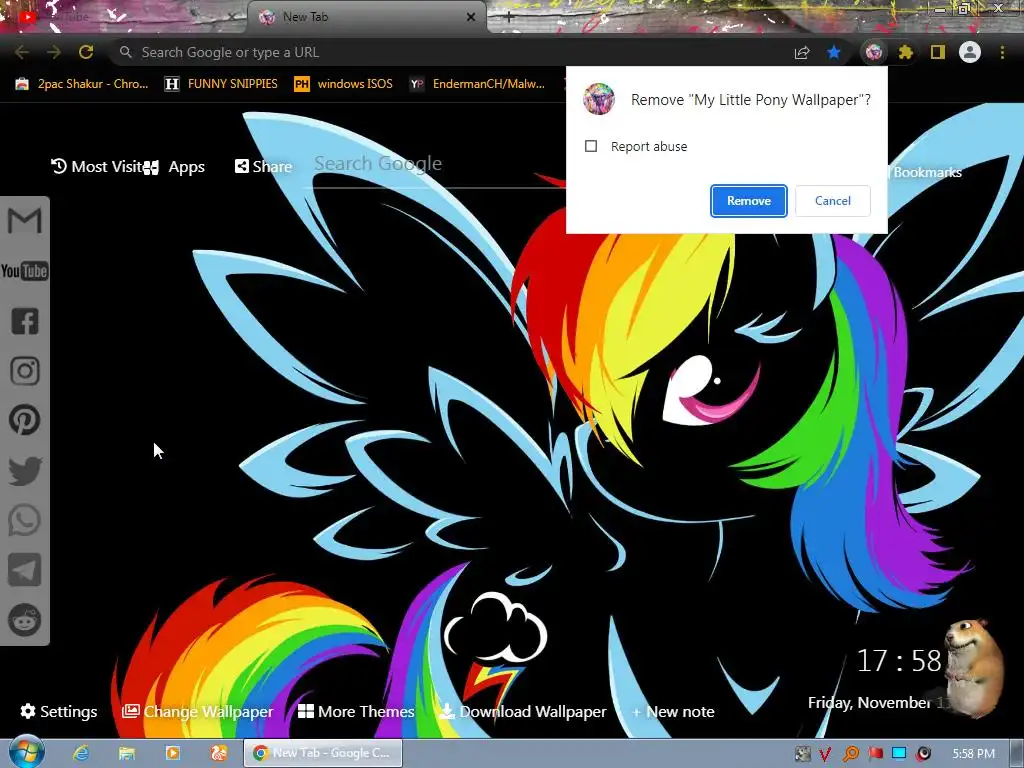This screenshot has width=1024, height=768.
Task: Open the Apps menu
Action: click(174, 167)
